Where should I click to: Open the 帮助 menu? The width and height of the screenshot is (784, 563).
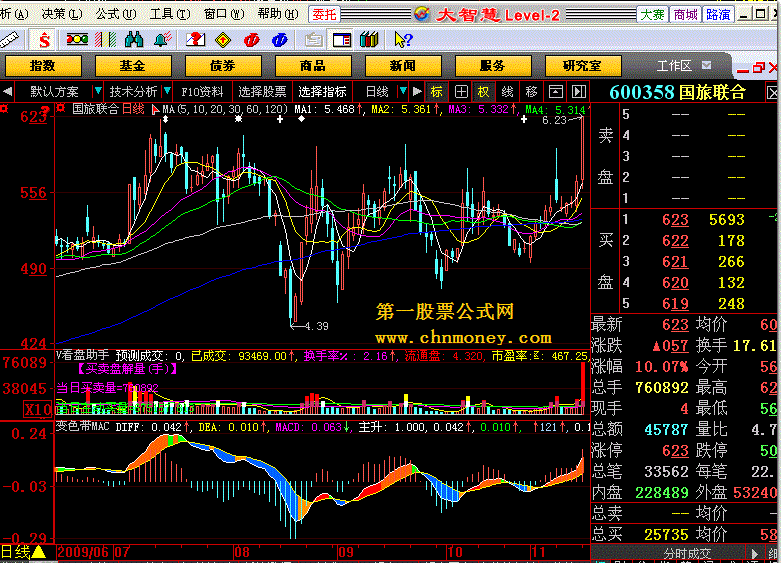click(278, 14)
